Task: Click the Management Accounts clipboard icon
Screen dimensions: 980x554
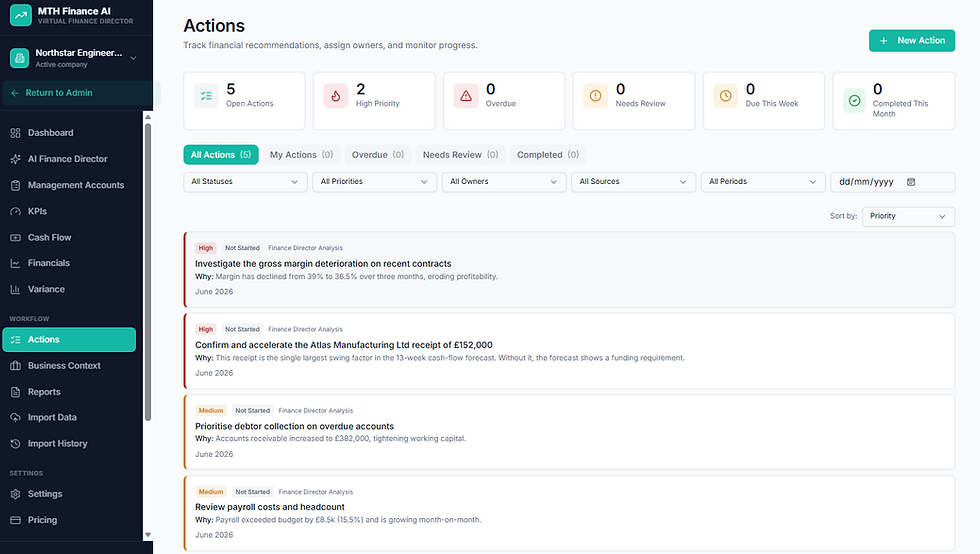Action: click(16, 185)
